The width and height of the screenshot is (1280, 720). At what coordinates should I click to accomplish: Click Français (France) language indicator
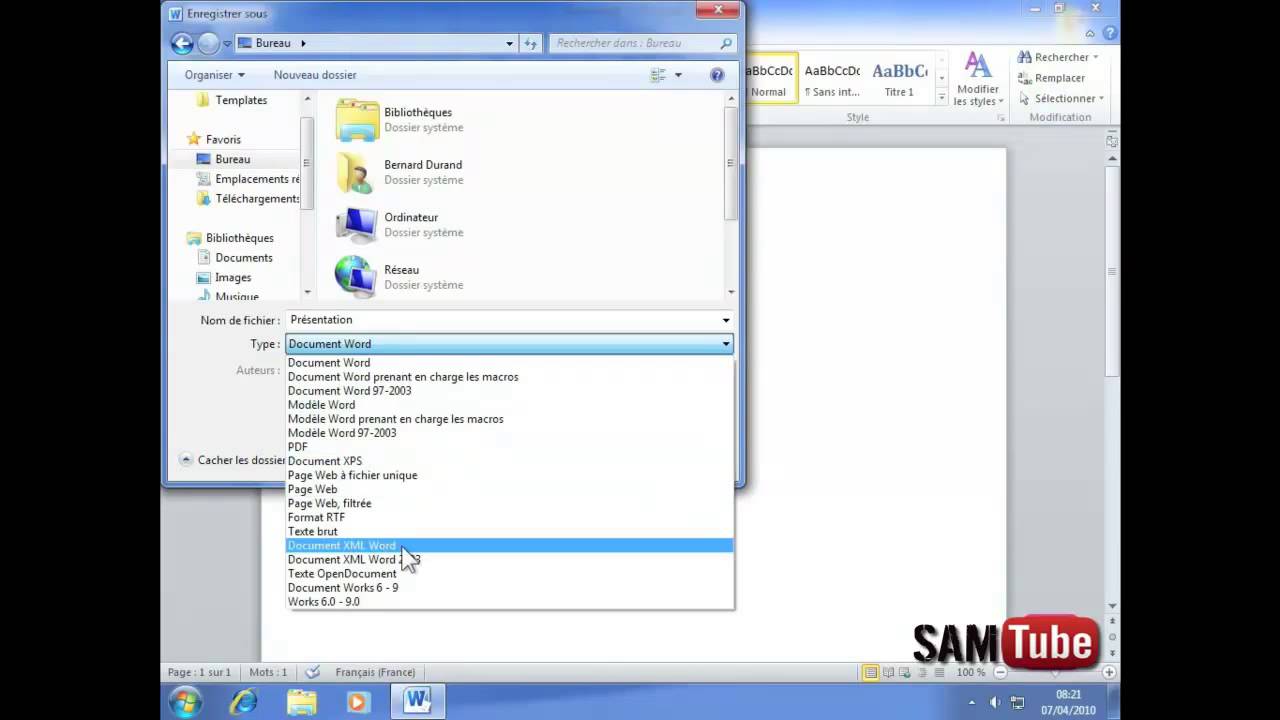click(x=375, y=672)
